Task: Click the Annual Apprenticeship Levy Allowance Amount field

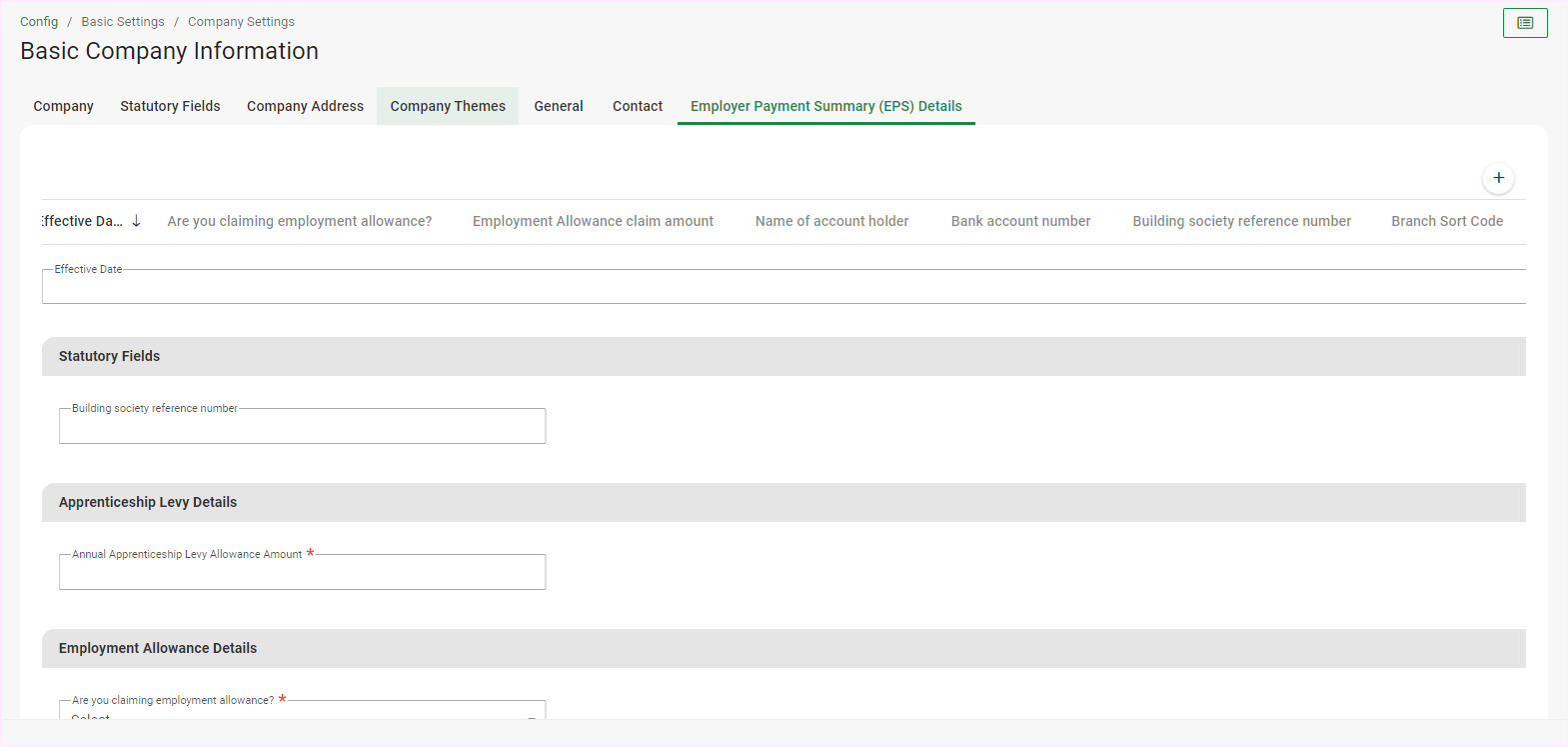Action: tap(302, 574)
